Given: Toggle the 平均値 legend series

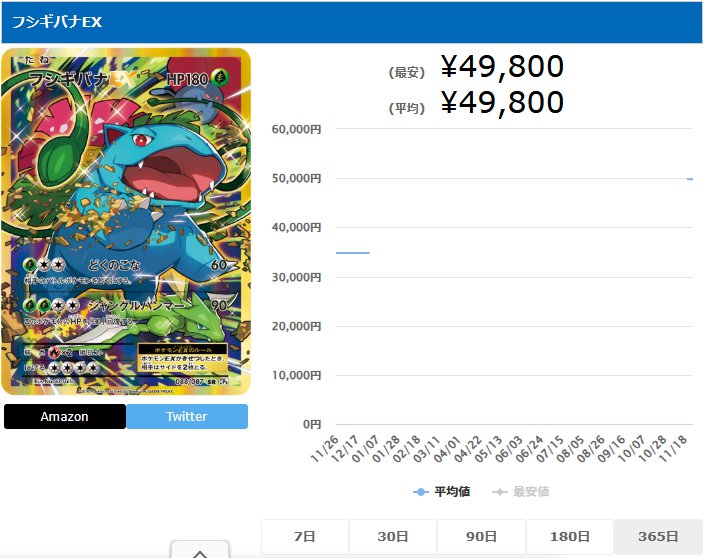Looking at the screenshot, I should [441, 492].
